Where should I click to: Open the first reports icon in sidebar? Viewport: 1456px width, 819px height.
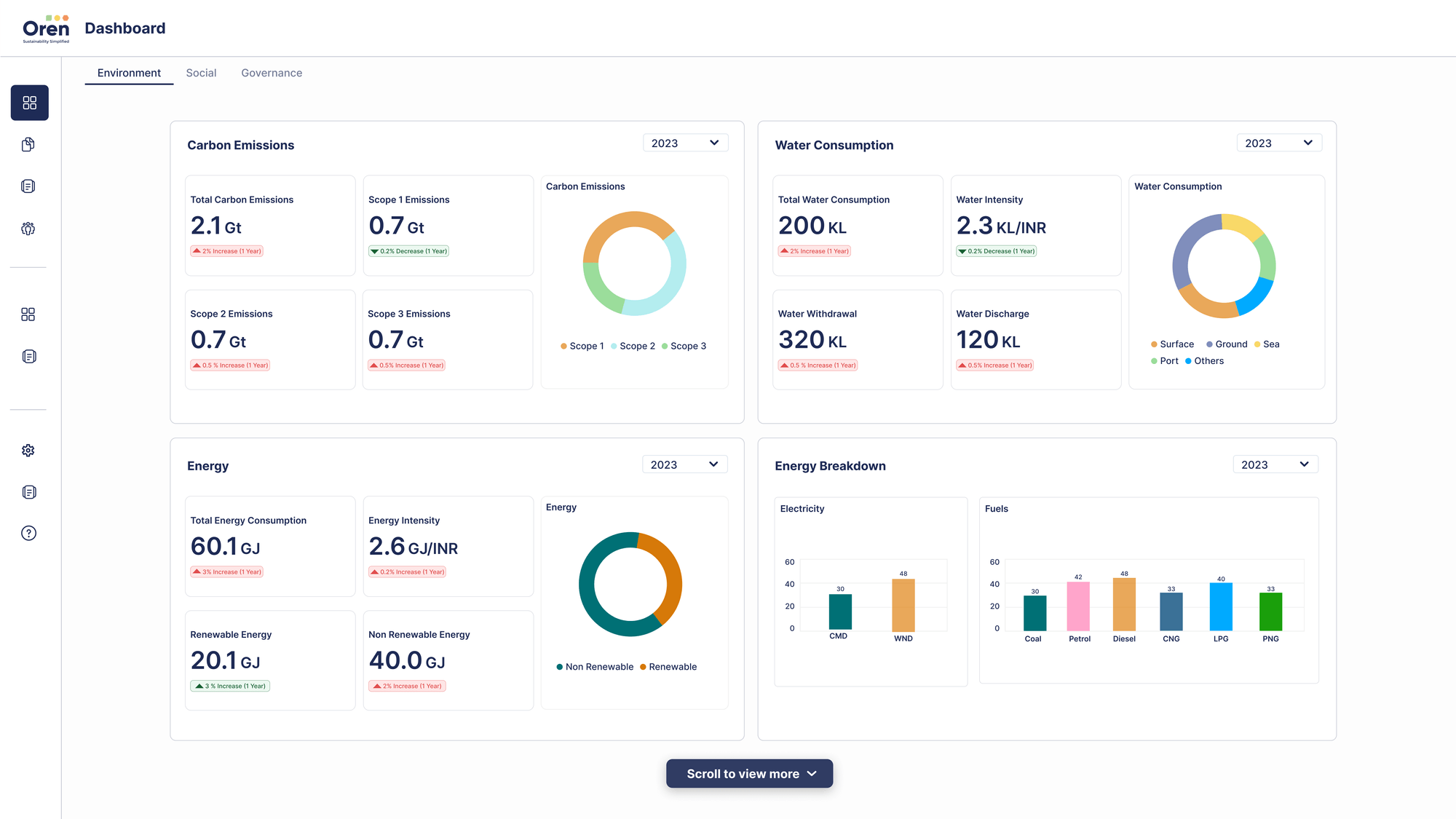click(x=28, y=186)
